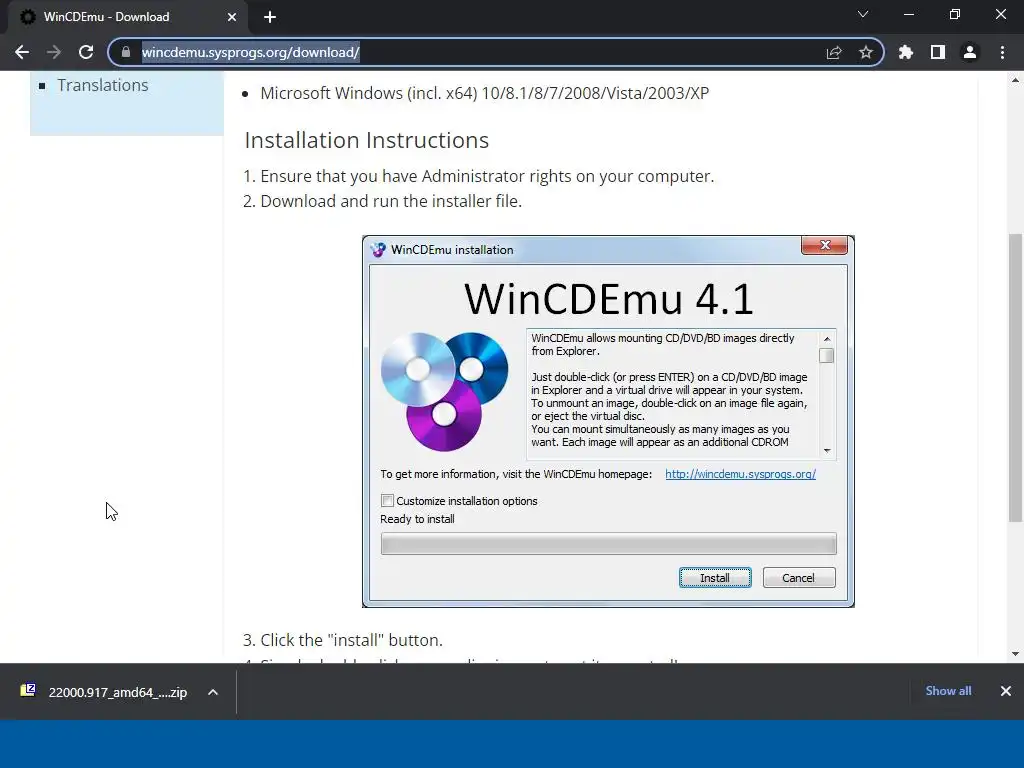Click the installer screenshot's Install button
Image resolution: width=1024 pixels, height=768 pixels.
click(715, 578)
